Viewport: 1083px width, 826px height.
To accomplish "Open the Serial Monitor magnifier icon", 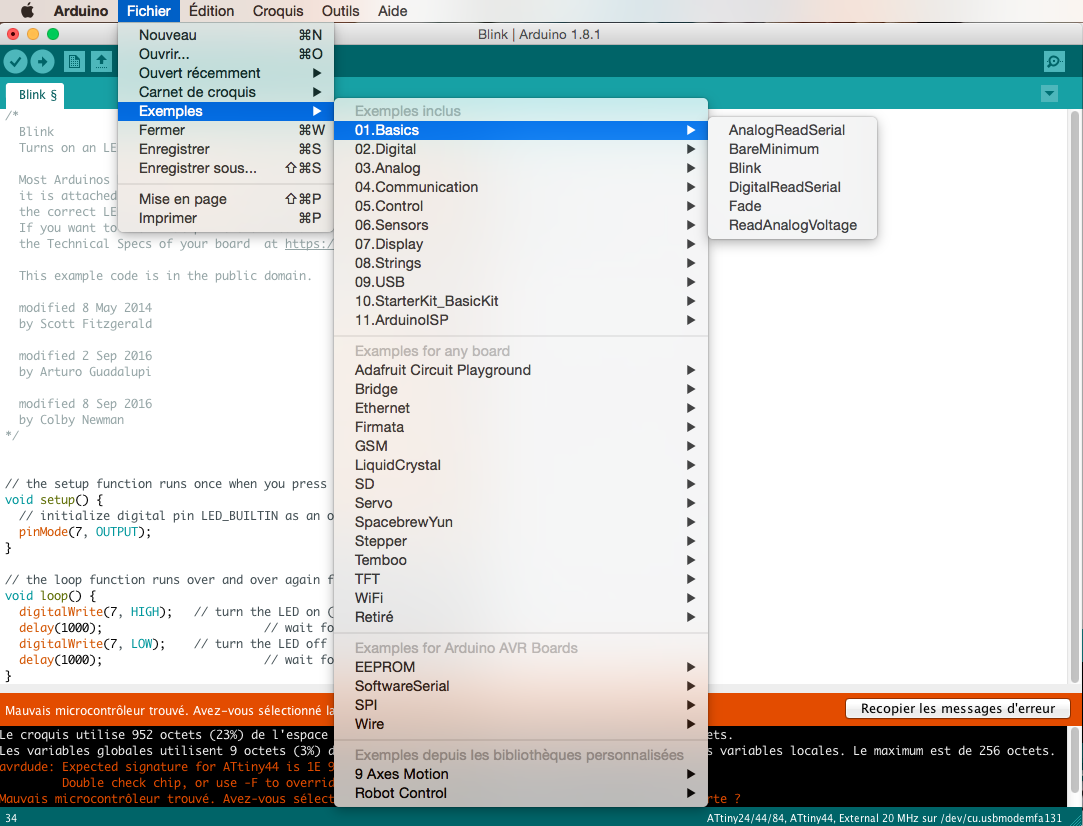I will (x=1054, y=61).
